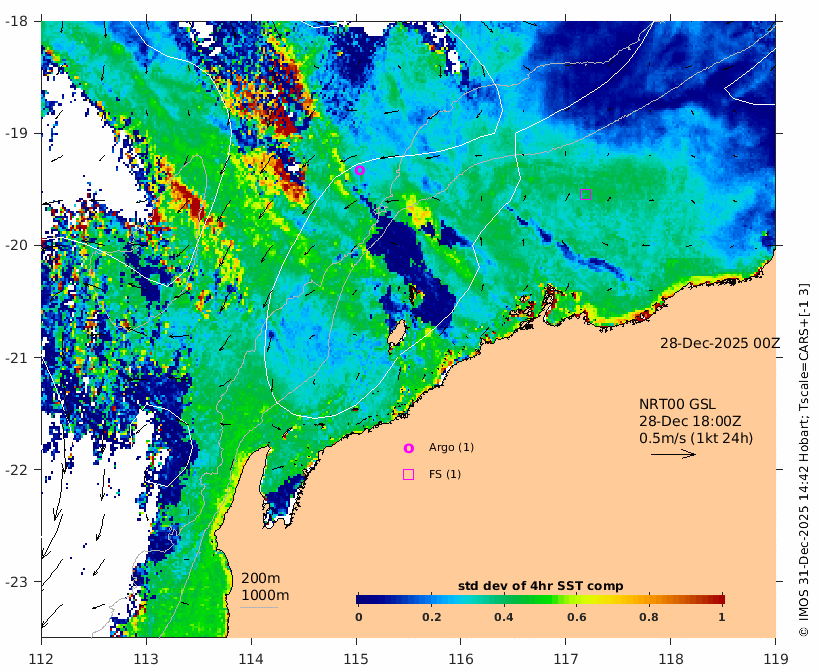Click the longitude axis label '113'
This screenshot has width=819, height=672.
click(146, 658)
